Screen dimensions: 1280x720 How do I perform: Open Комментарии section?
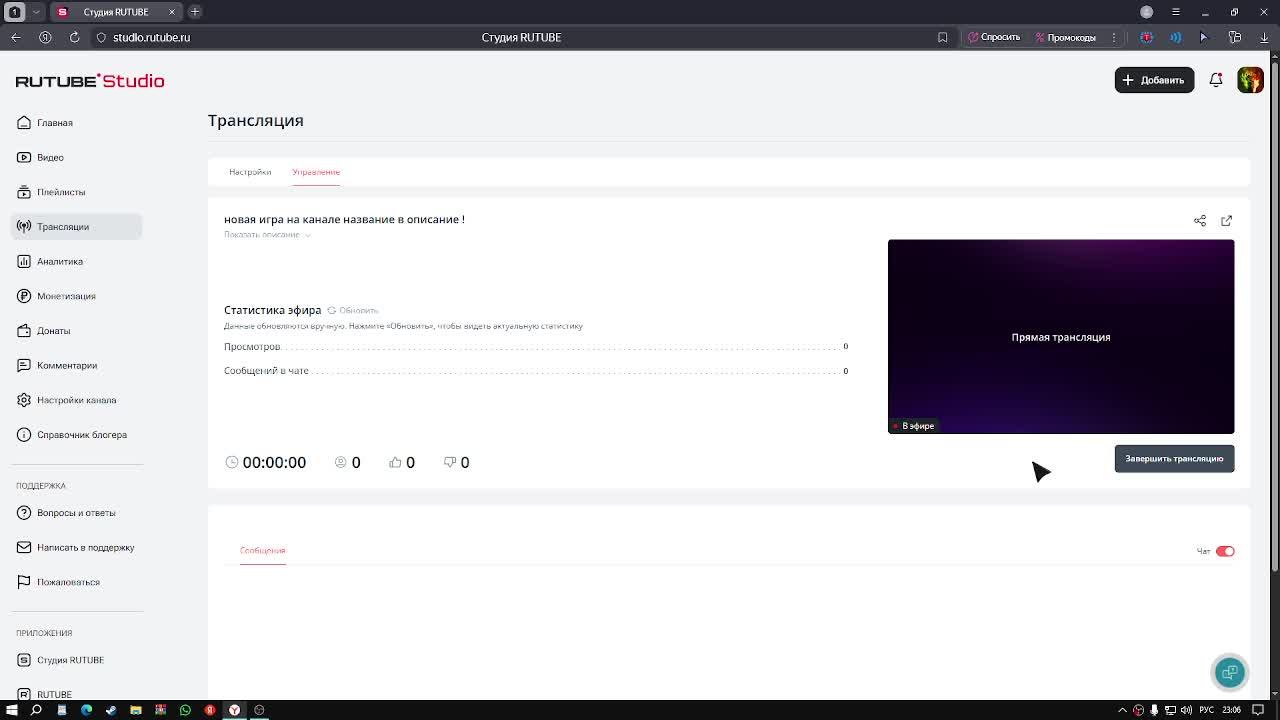coord(57,365)
